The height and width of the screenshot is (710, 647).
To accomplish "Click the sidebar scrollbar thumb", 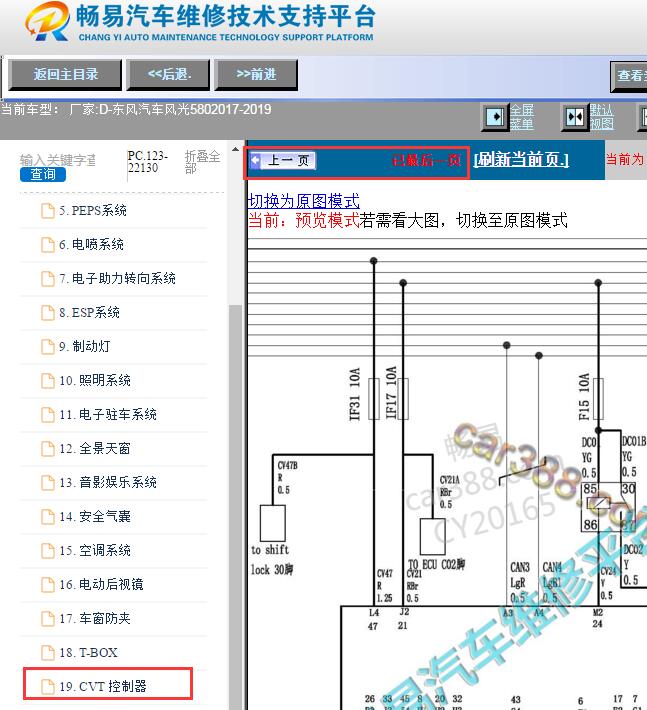I will [x=235, y=507].
